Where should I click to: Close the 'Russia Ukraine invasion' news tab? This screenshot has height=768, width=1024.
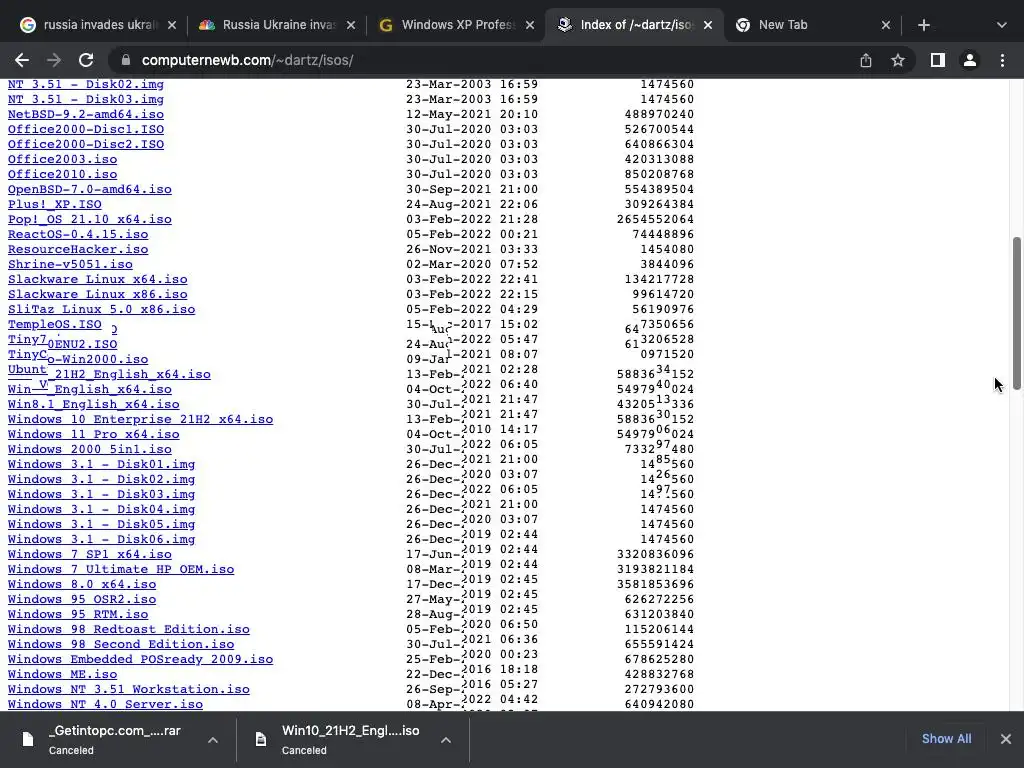click(351, 25)
